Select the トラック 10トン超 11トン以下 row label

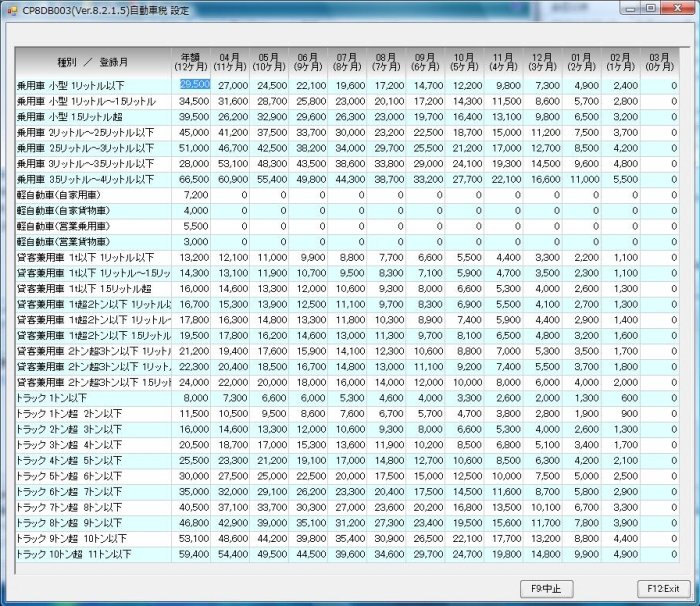pyautogui.click(x=72, y=553)
